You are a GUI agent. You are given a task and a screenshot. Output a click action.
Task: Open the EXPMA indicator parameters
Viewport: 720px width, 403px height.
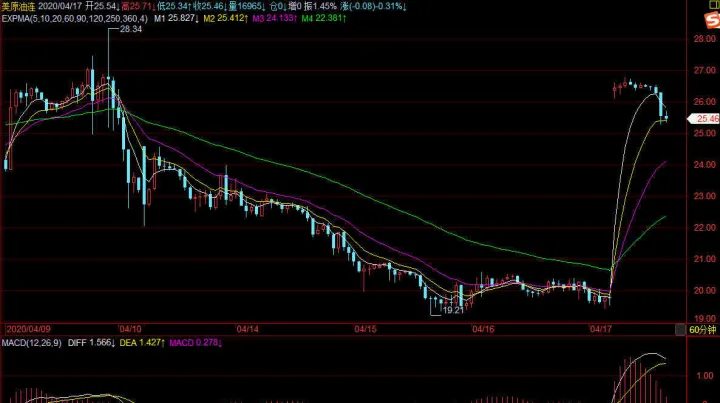coord(74,18)
